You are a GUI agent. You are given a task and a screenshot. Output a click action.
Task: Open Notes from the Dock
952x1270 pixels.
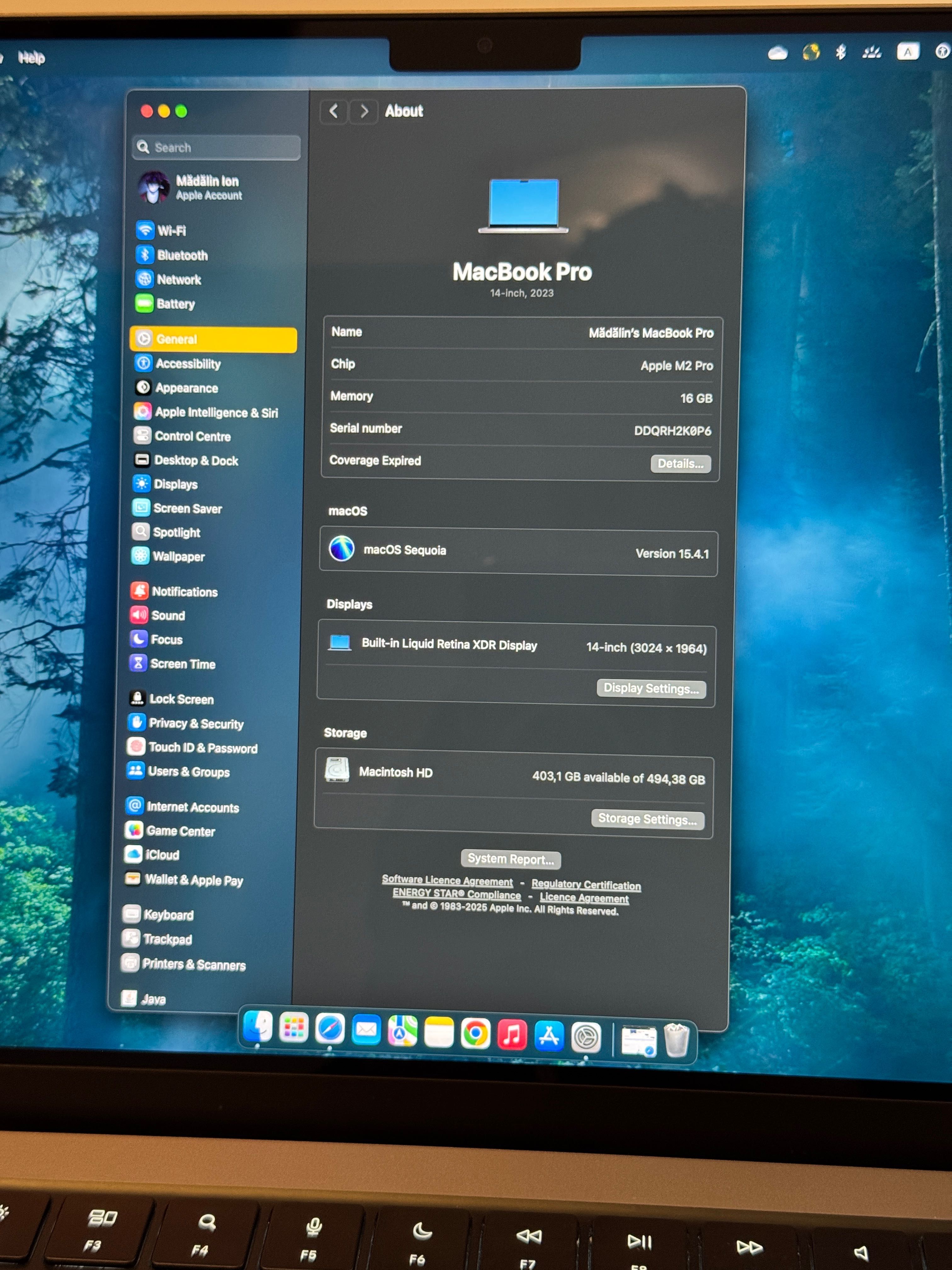tap(439, 1032)
